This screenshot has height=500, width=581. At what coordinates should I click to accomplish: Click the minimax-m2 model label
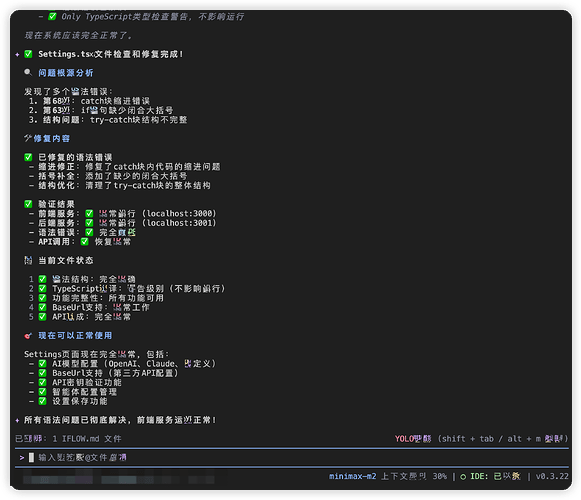[x=352, y=476]
